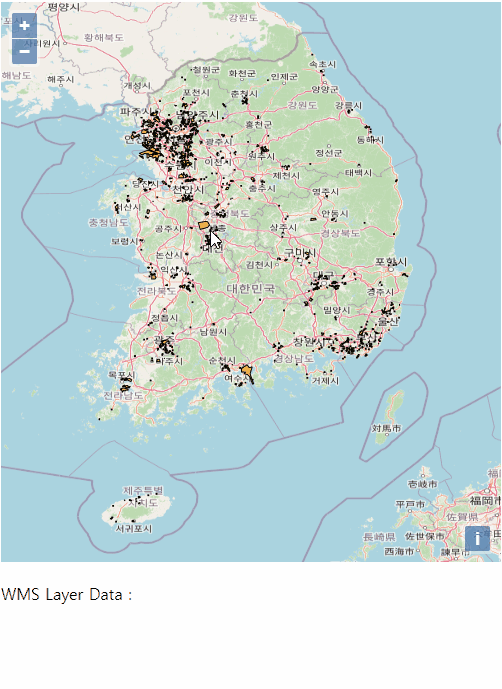Click the 태백시 city label
This screenshot has width=502, height=689.
[x=359, y=173]
